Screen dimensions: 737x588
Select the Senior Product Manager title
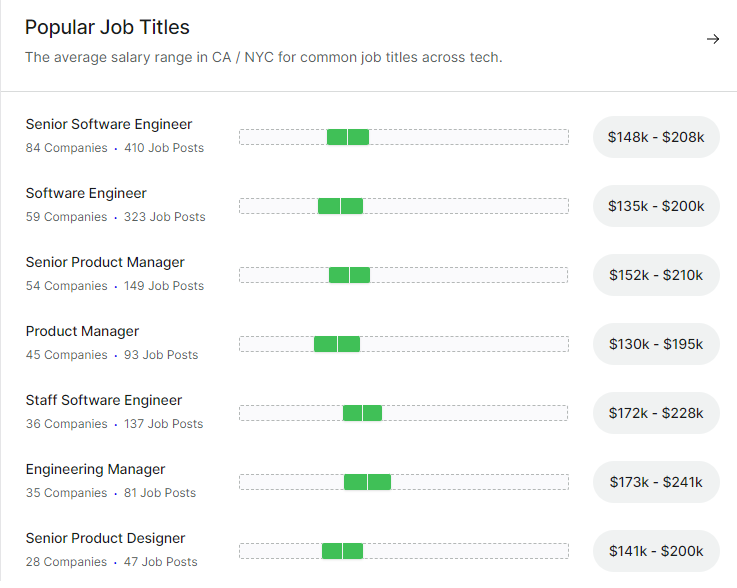(x=105, y=262)
